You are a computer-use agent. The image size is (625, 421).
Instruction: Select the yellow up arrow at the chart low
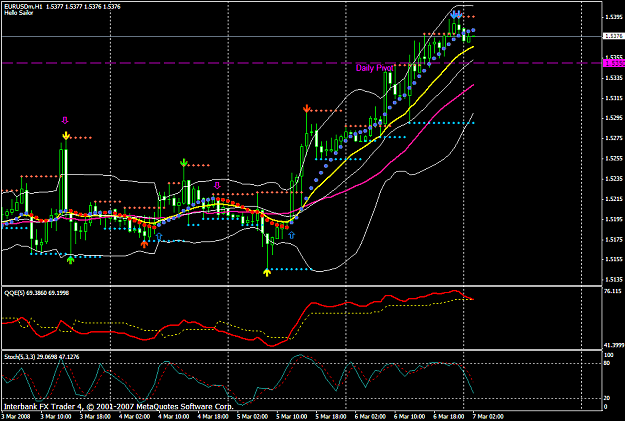(267, 272)
